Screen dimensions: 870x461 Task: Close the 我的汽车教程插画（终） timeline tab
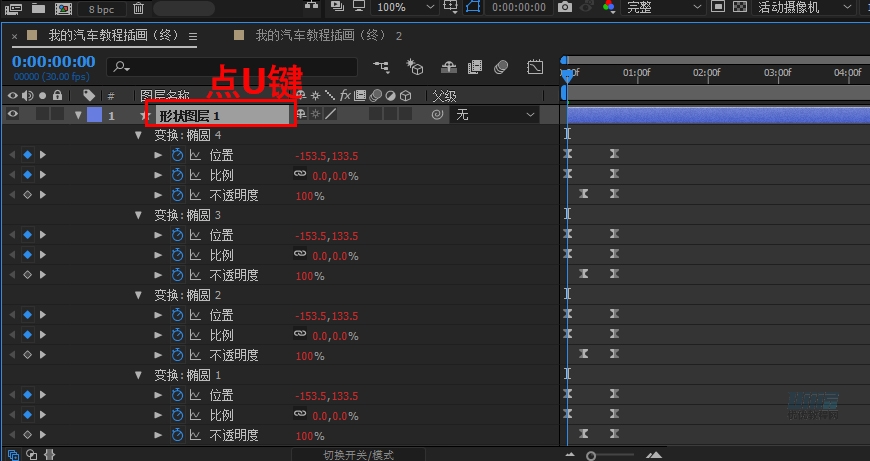[x=14, y=37]
